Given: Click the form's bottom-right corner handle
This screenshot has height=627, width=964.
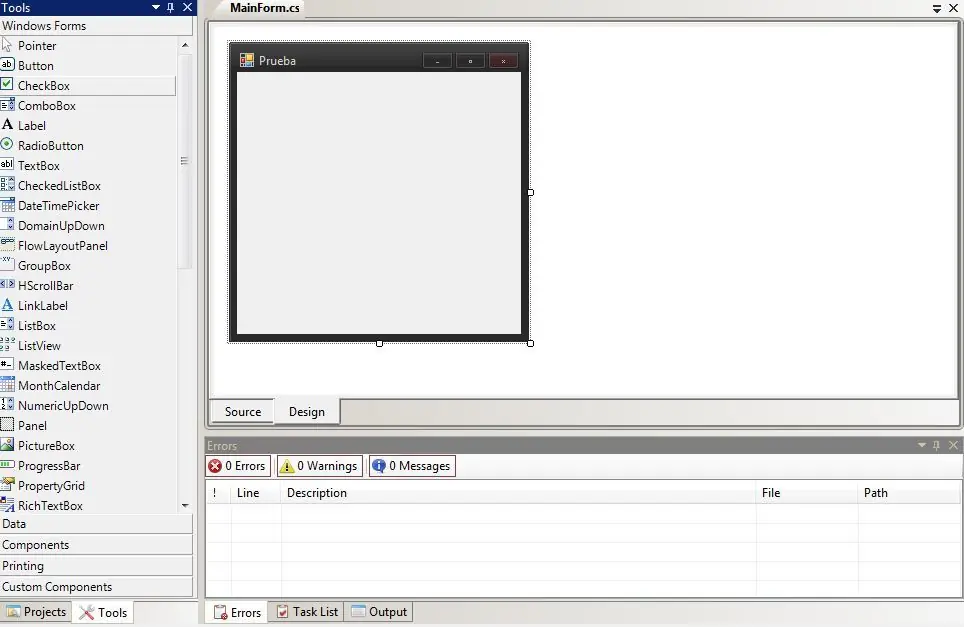Looking at the screenshot, I should click(x=531, y=343).
